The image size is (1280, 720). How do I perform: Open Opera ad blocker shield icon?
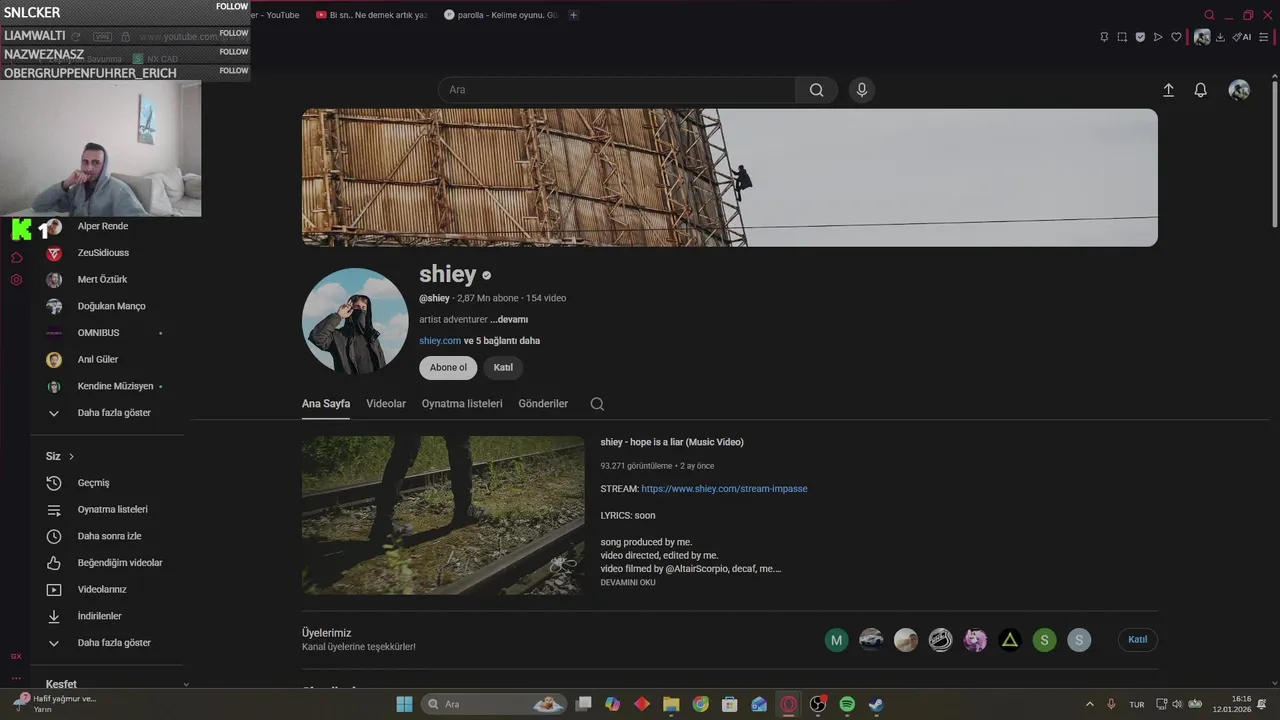coord(1140,37)
